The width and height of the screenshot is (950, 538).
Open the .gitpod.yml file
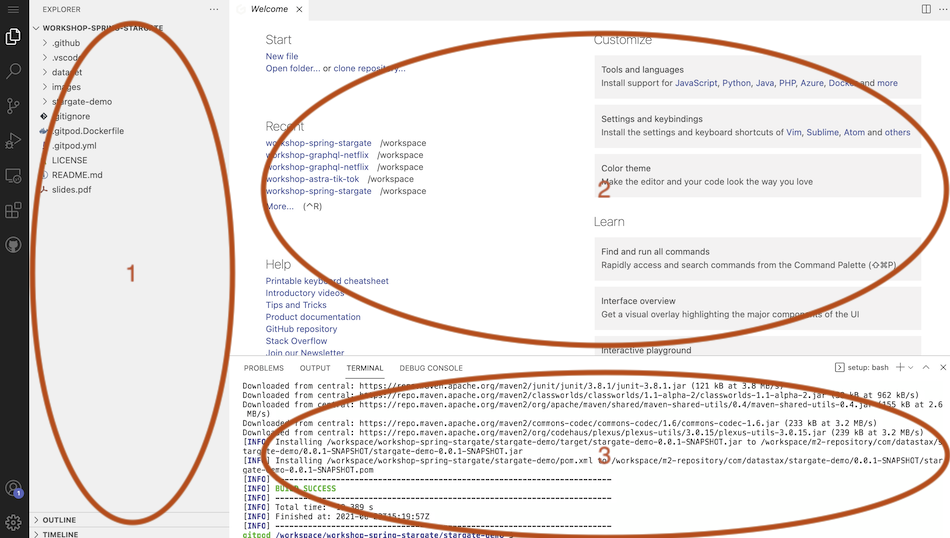(129, 145)
